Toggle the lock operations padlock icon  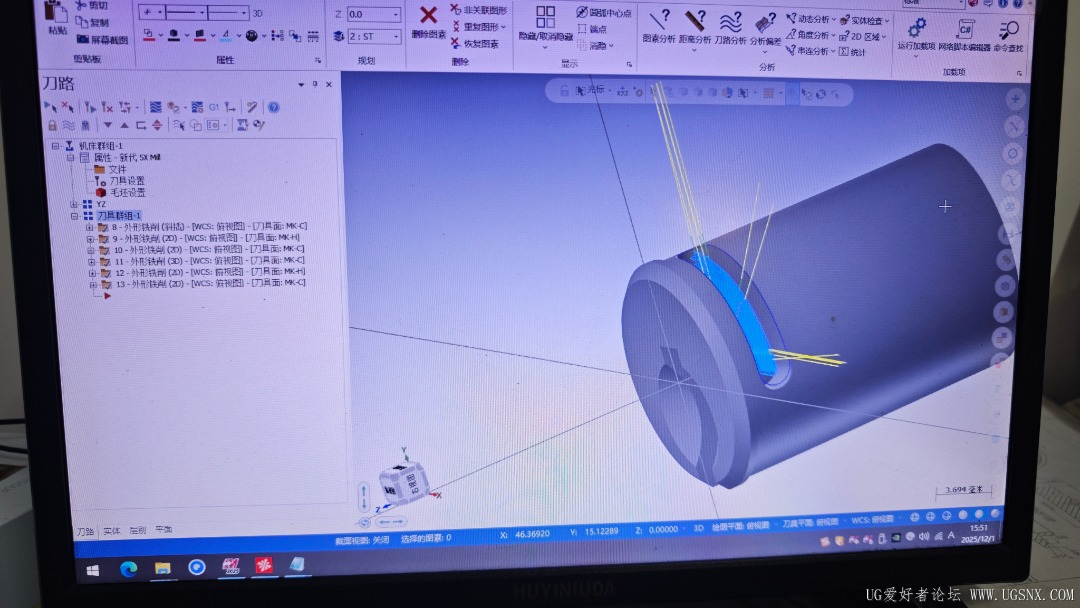(x=52, y=125)
